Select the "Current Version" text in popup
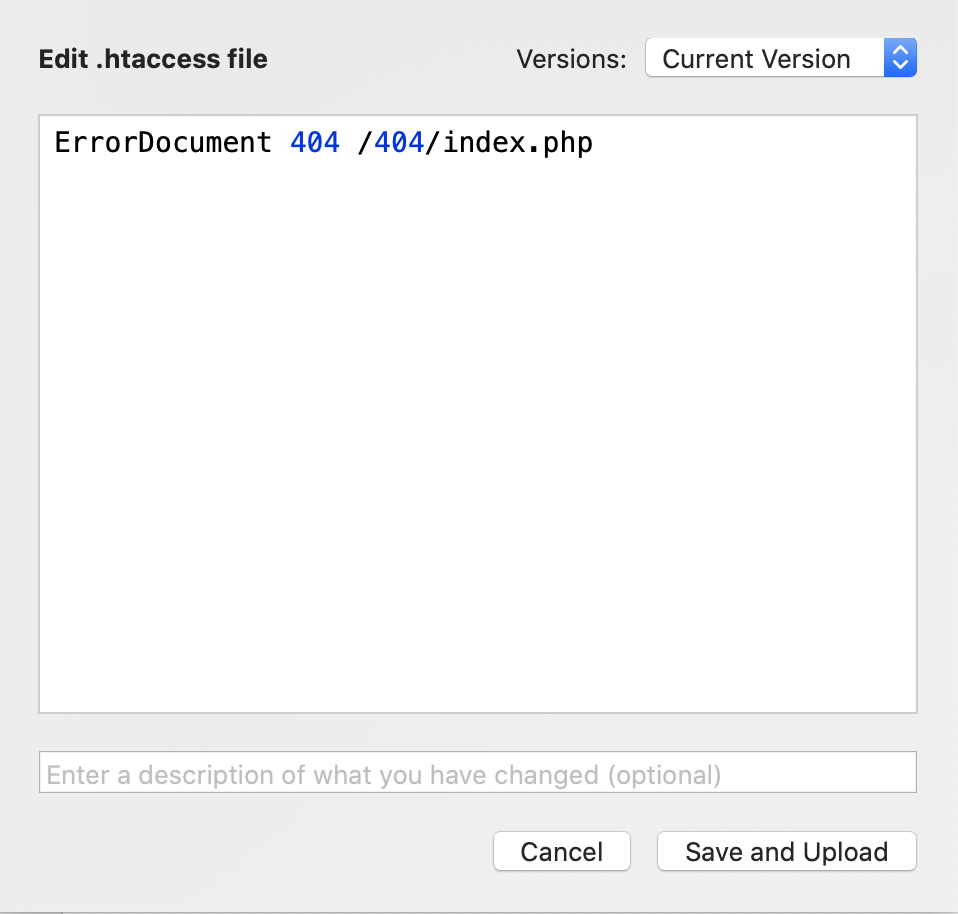The width and height of the screenshot is (958, 914). 756,59
